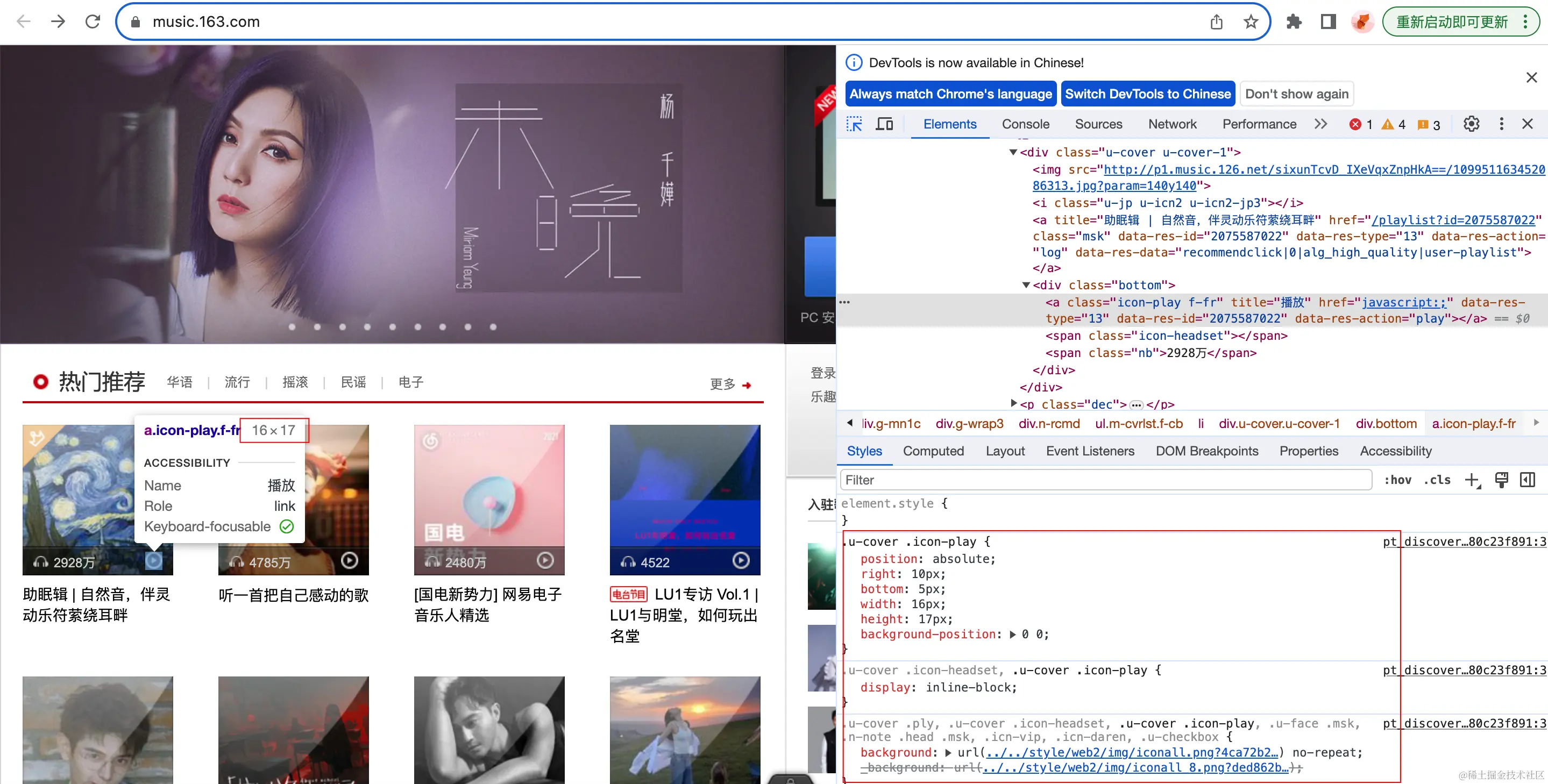Toggle rendering emulations paintbrush icon
The image size is (1548, 784).
pyautogui.click(x=1501, y=480)
